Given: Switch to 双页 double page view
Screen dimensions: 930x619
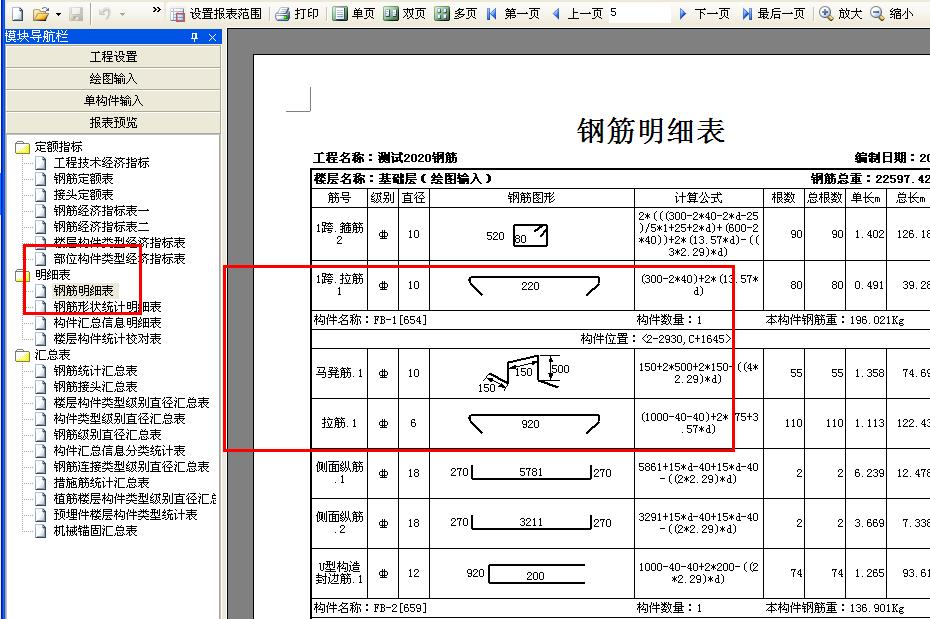Looking at the screenshot, I should coord(405,13).
